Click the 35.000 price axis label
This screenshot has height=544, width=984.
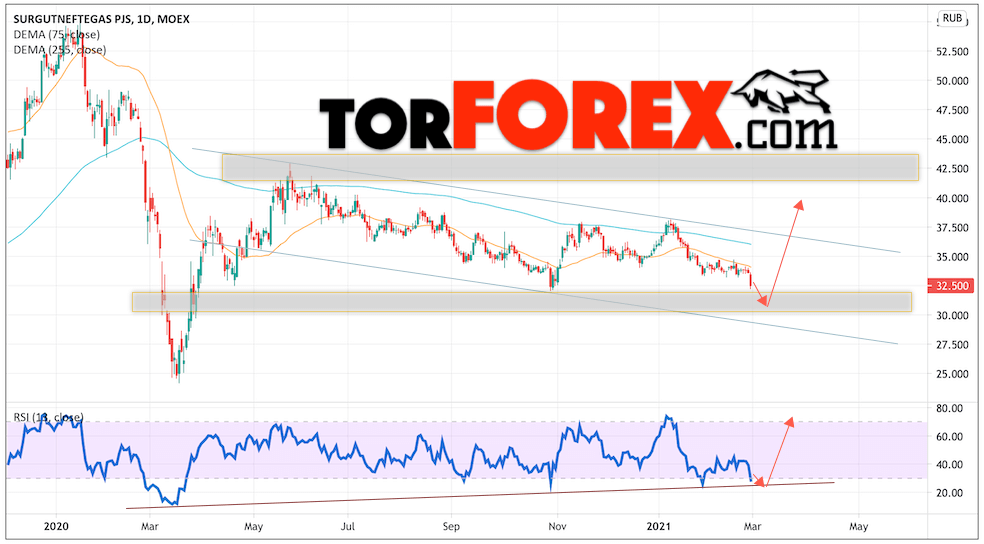click(951, 257)
